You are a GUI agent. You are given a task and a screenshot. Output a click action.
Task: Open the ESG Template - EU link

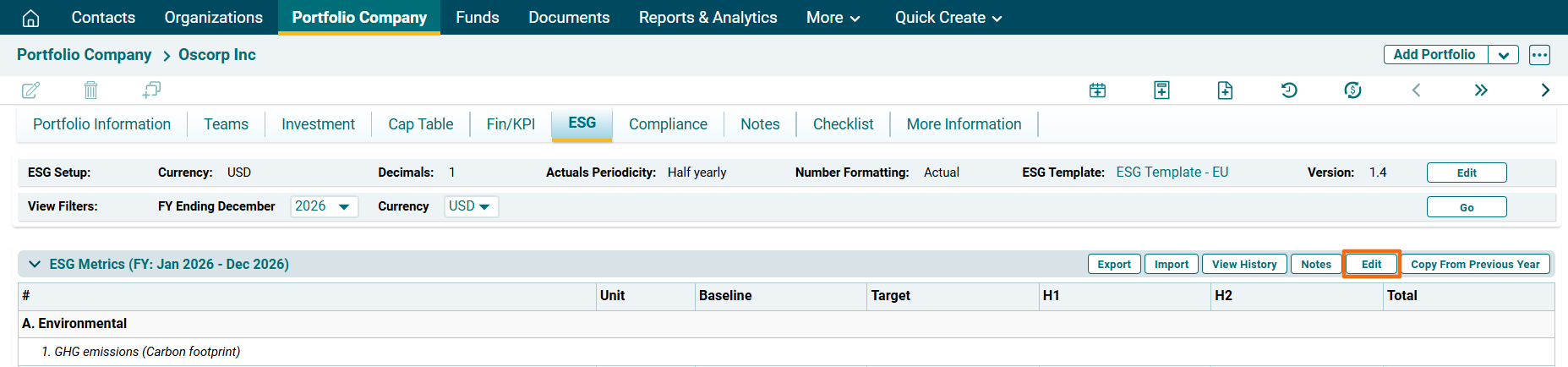coord(1172,173)
